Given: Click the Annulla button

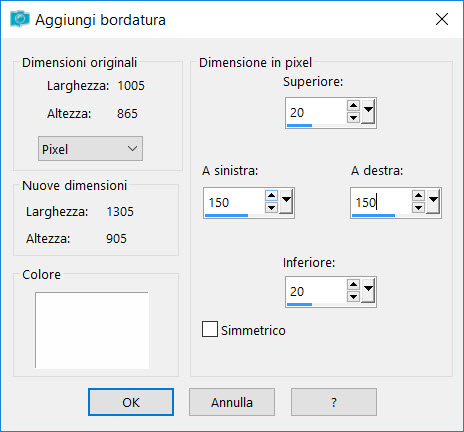Looking at the screenshot, I should tap(232, 402).
